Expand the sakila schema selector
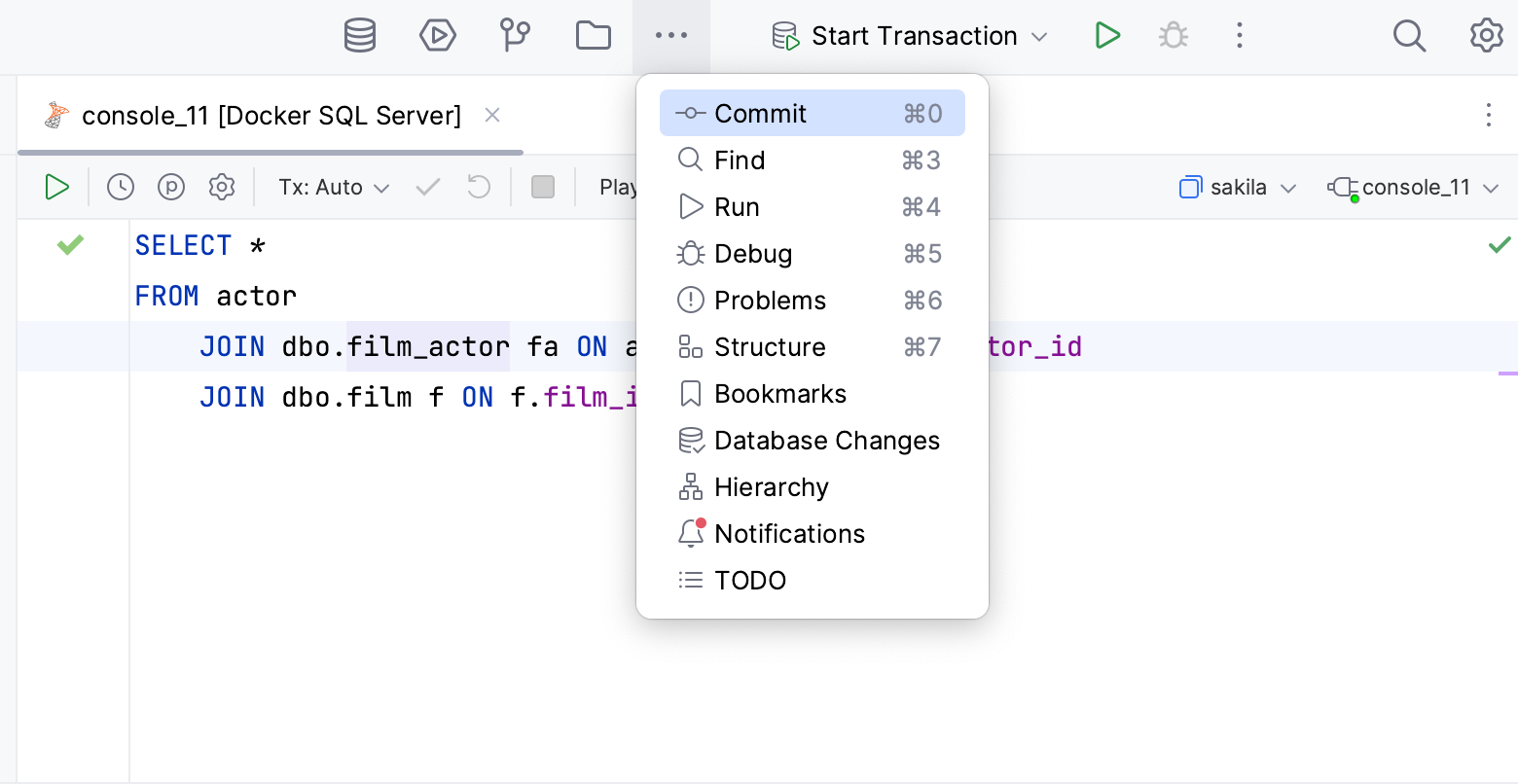Viewport: 1518px width, 784px height. click(x=1239, y=187)
